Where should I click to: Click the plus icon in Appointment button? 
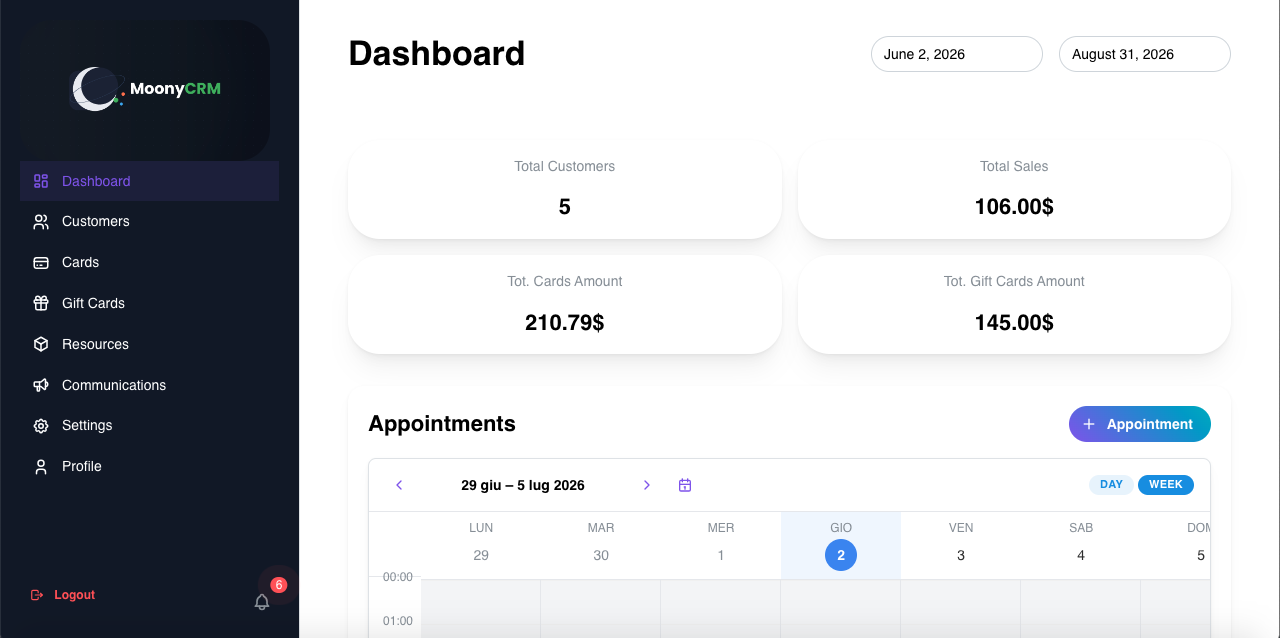[x=1089, y=424]
